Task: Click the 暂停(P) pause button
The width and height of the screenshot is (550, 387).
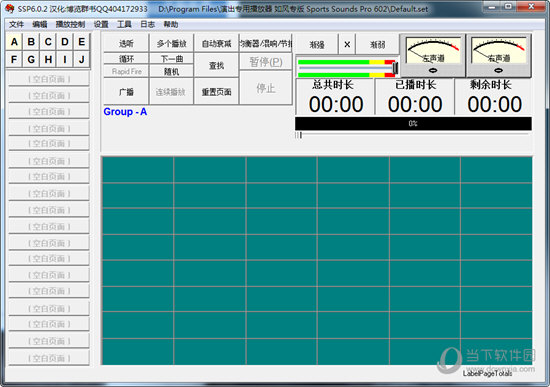Action: click(x=266, y=62)
